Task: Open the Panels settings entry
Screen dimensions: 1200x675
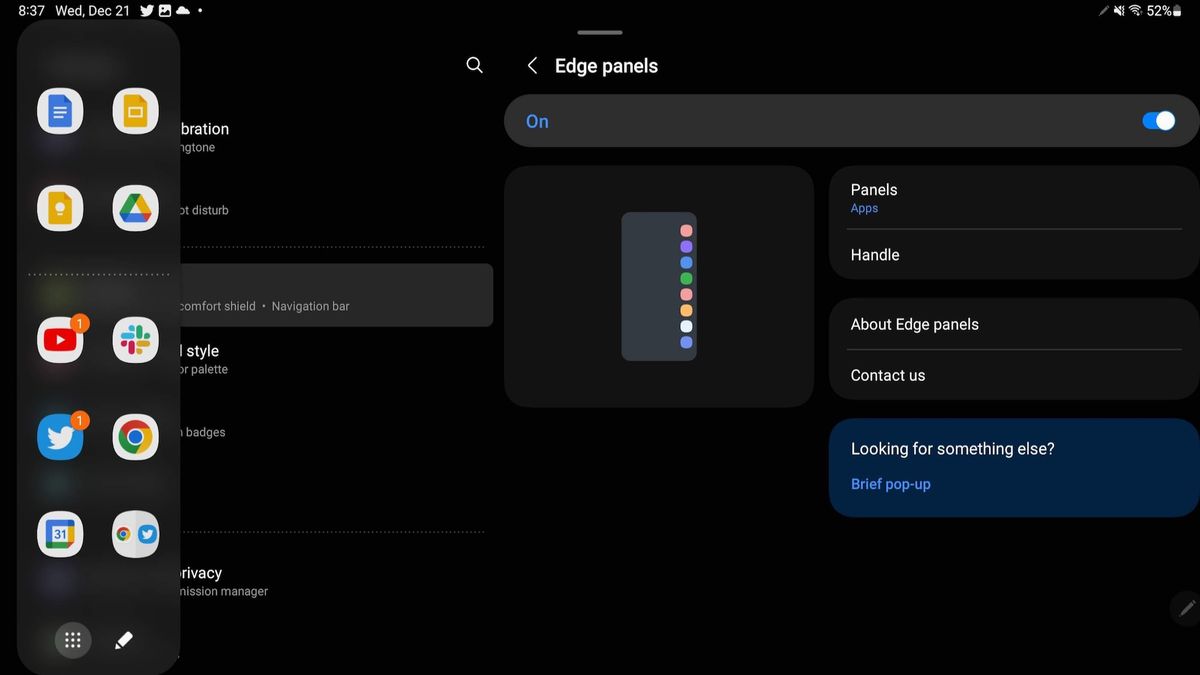Action: (x=1013, y=197)
